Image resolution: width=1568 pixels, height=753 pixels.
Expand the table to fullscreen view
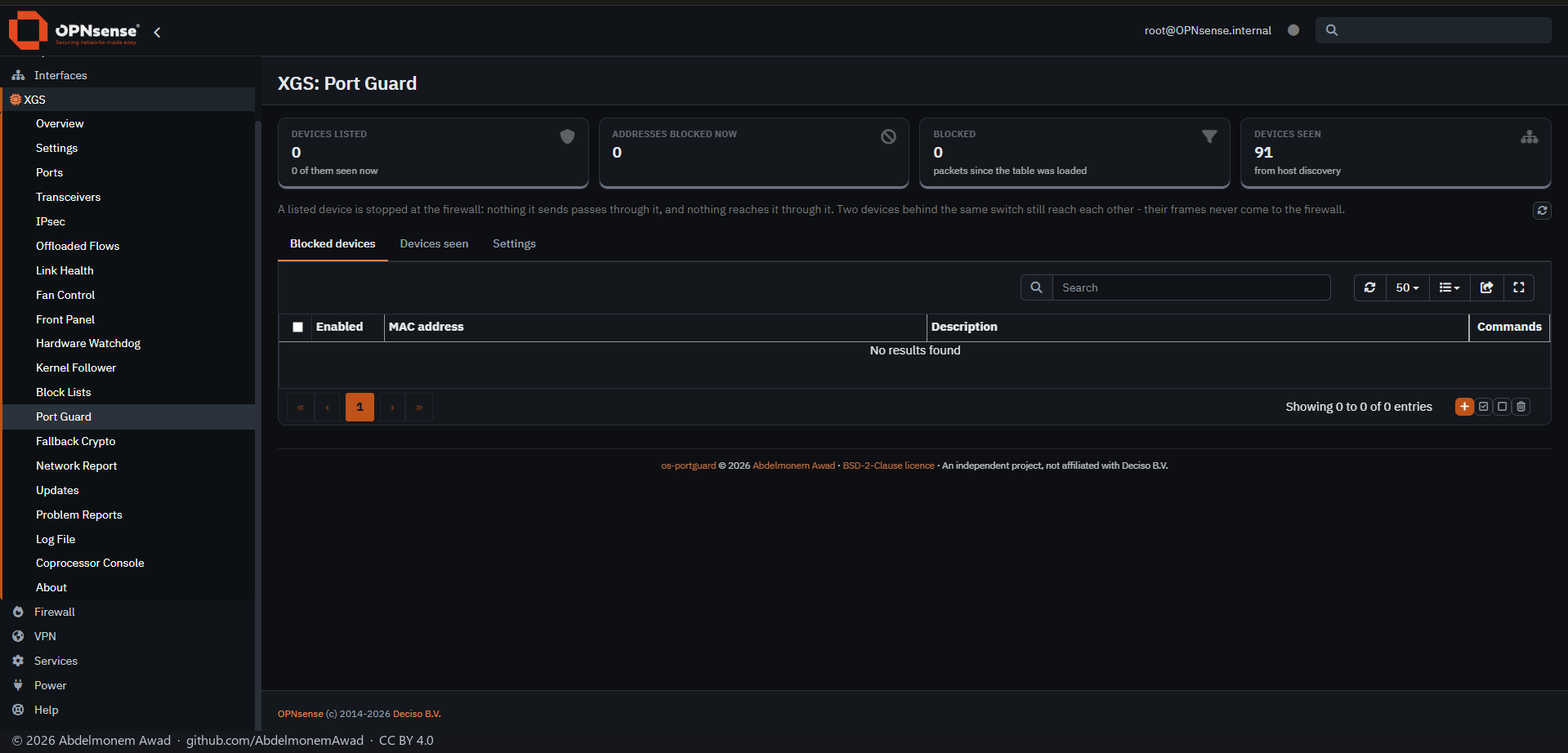[x=1519, y=287]
